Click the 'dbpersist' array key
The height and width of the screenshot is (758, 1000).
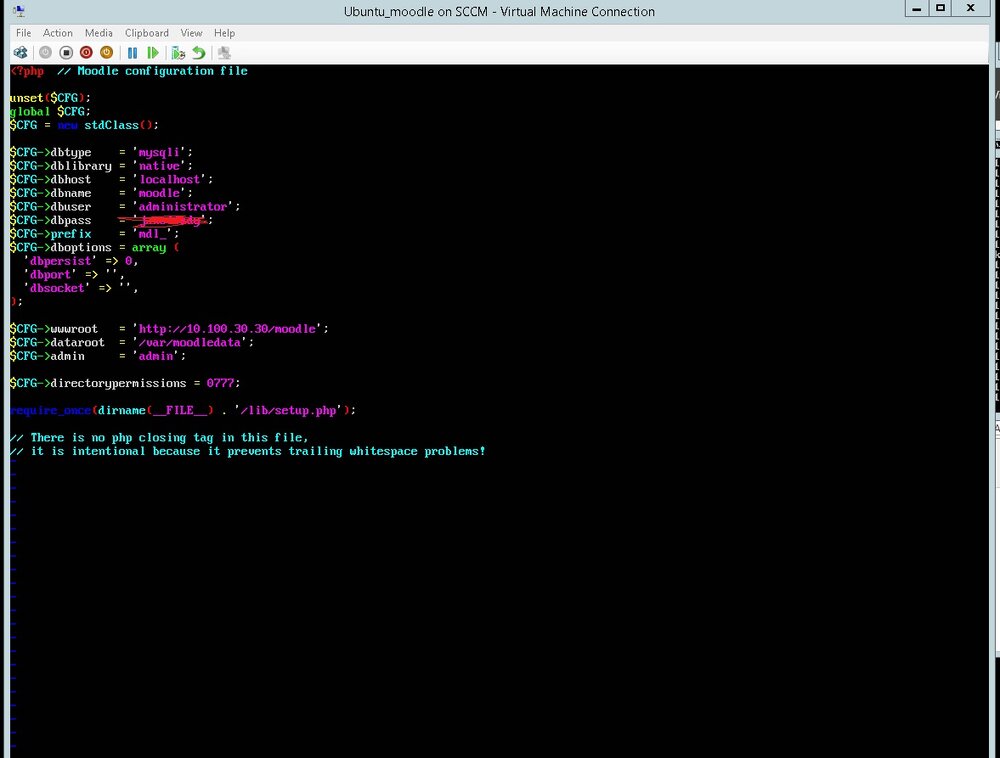[x=61, y=261]
